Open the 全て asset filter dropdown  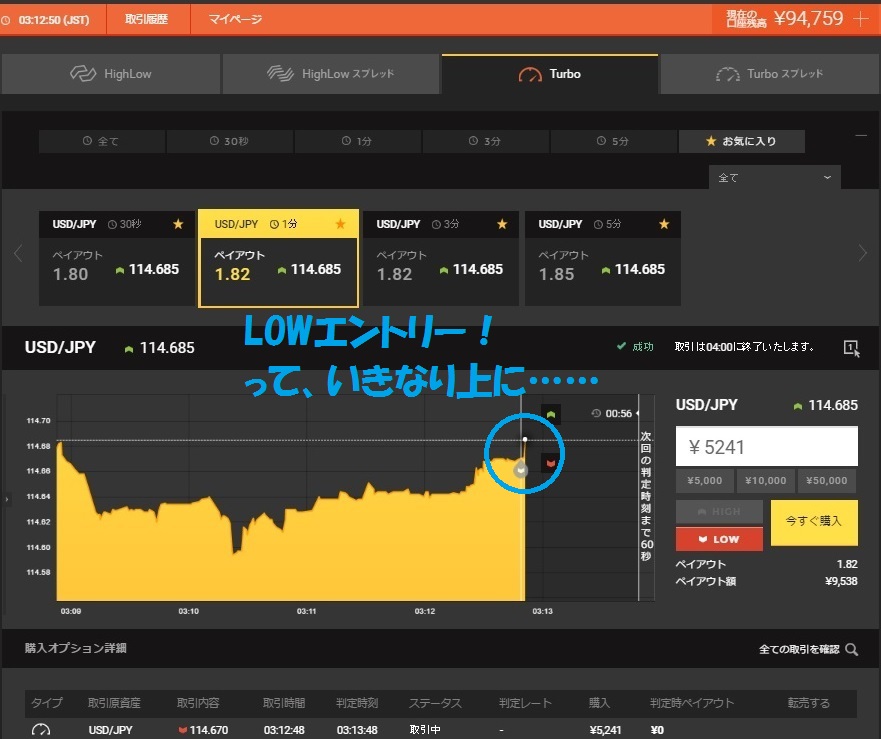point(775,177)
